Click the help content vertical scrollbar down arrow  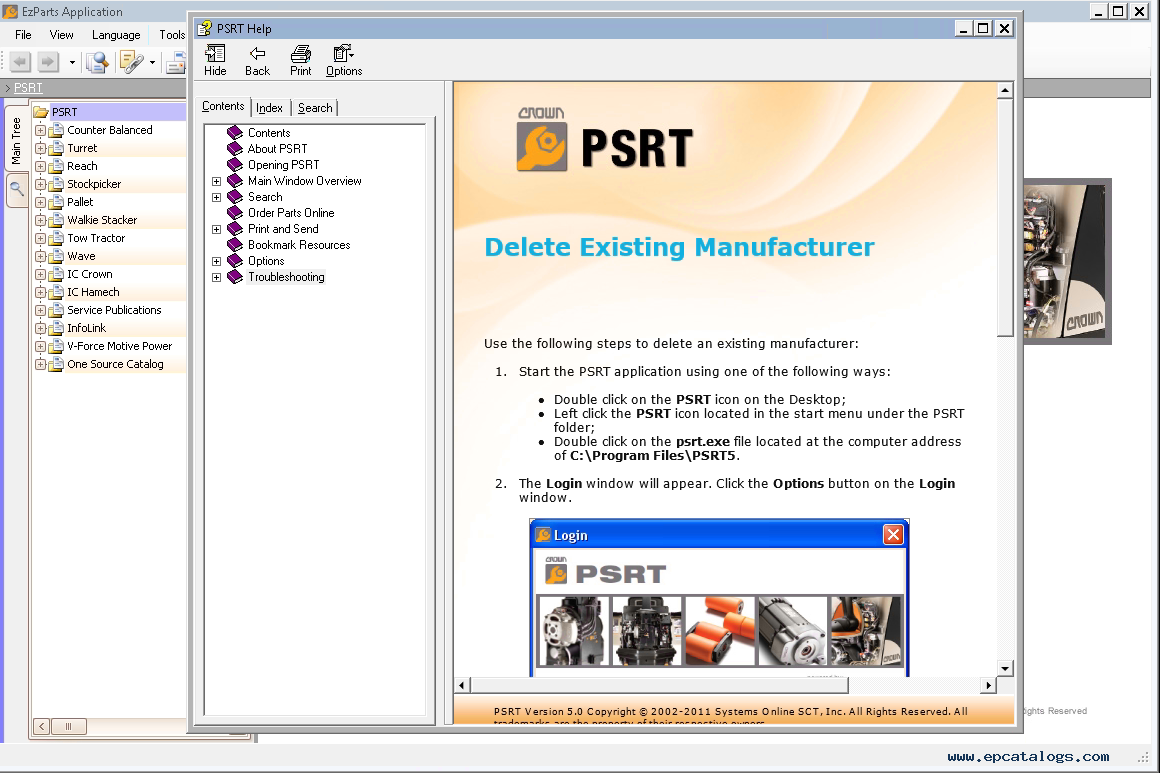click(x=1005, y=668)
